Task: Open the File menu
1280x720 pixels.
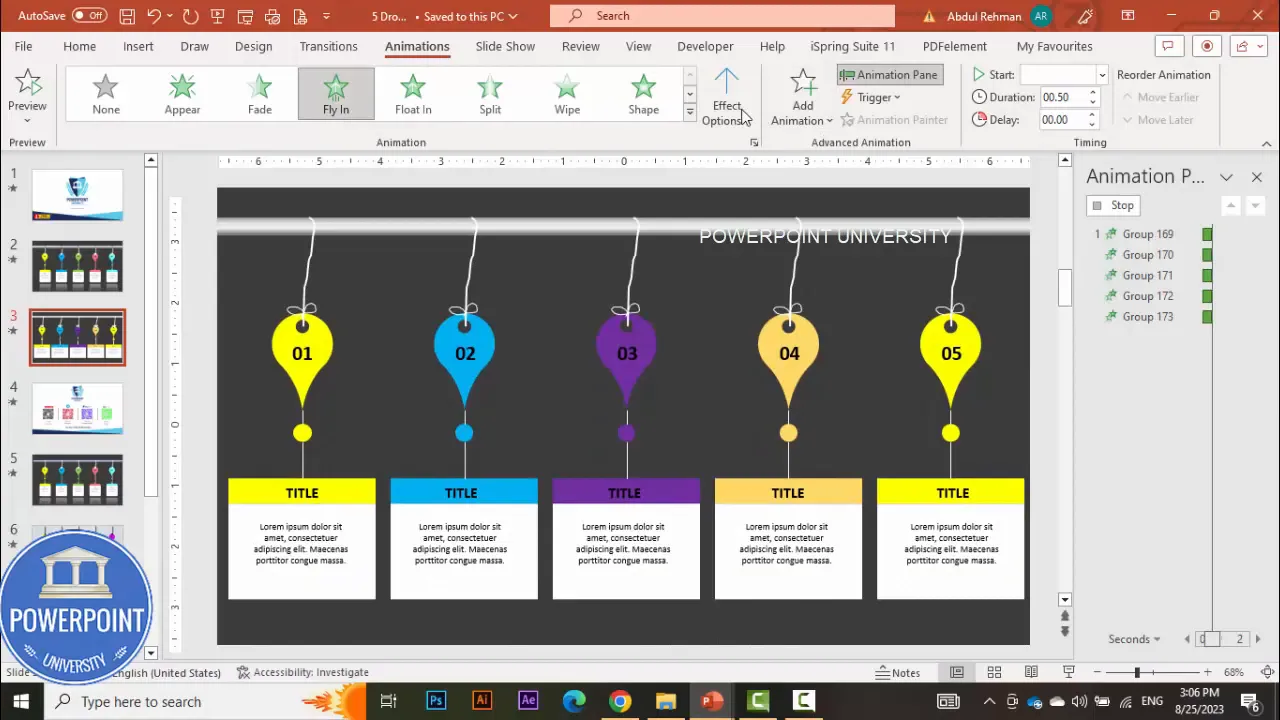Action: click(23, 46)
